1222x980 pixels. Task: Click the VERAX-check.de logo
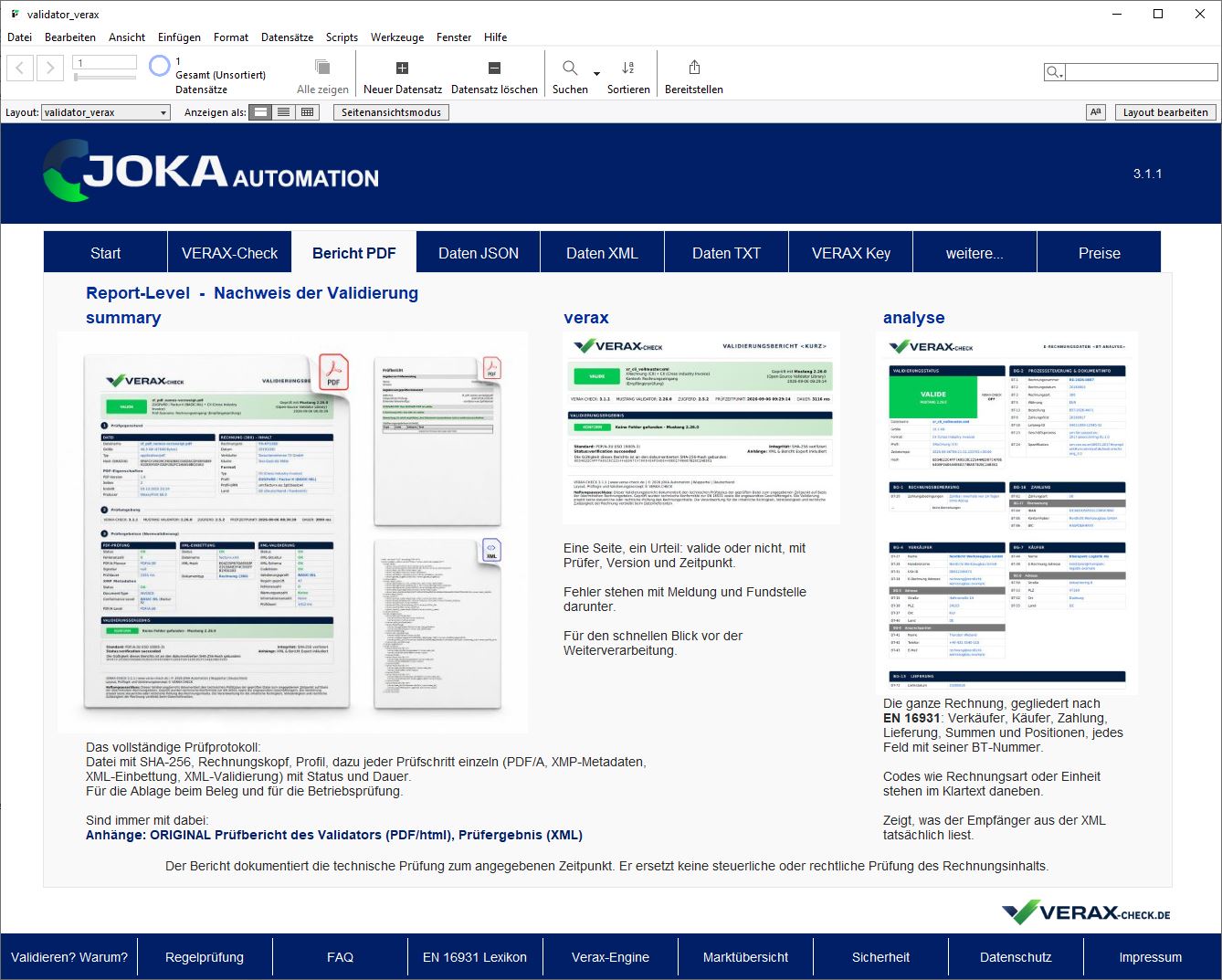coord(1086,912)
